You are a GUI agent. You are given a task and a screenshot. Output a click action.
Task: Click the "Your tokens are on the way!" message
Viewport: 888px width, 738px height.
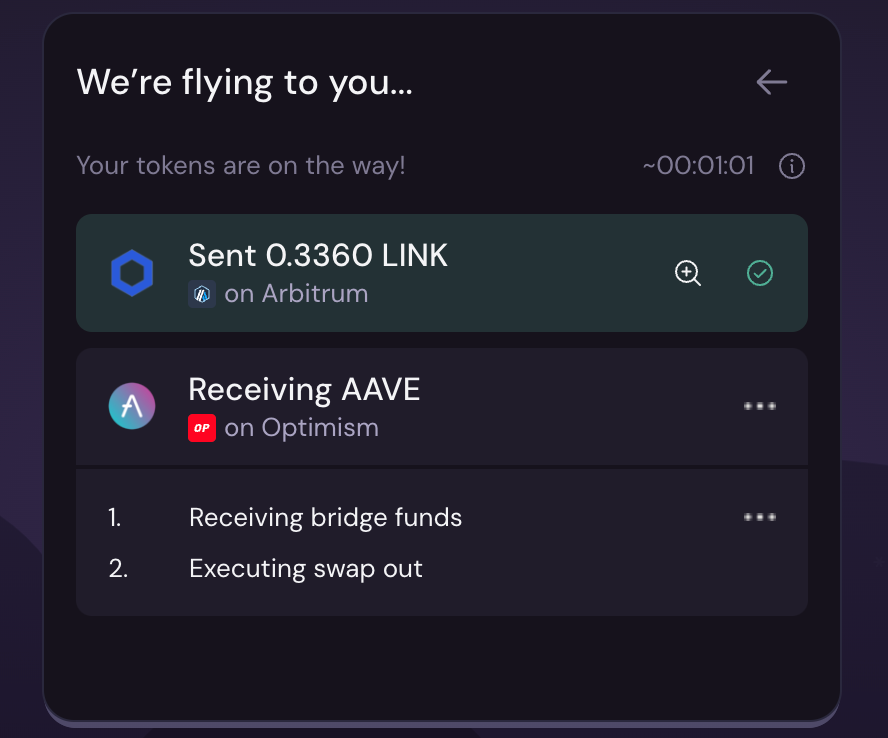click(241, 166)
